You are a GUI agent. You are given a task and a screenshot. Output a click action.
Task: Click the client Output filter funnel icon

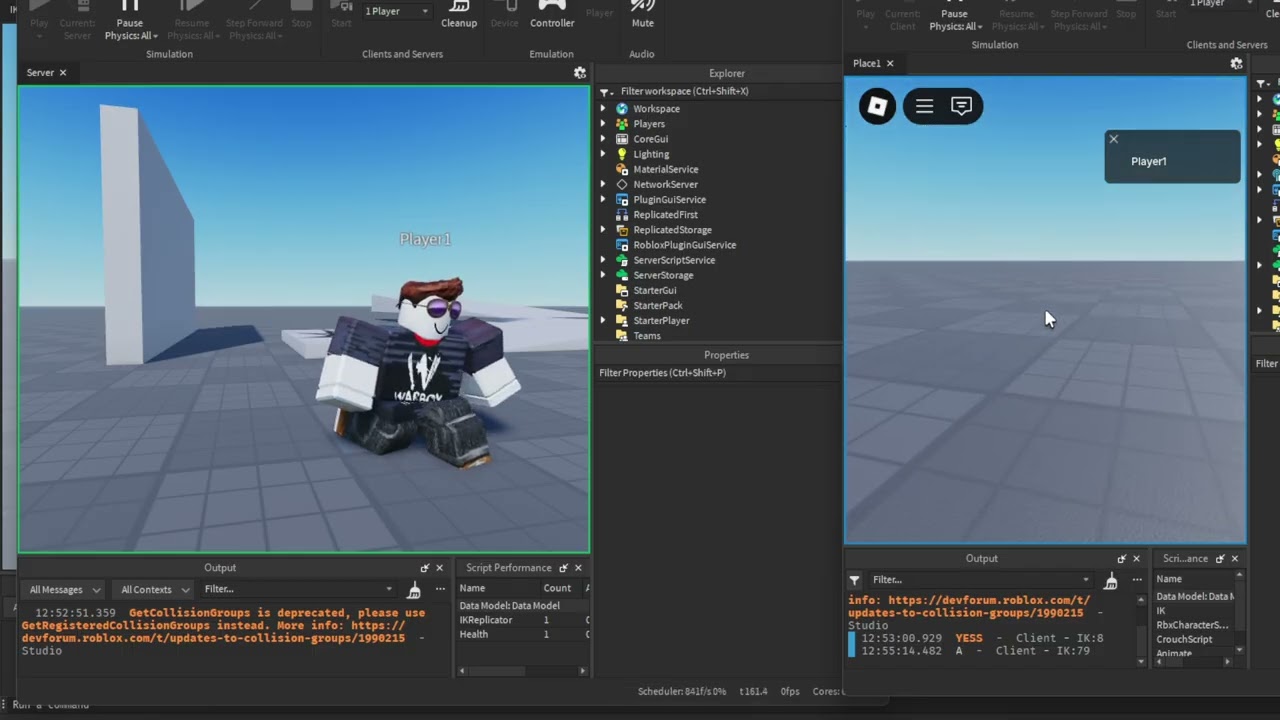tap(855, 580)
